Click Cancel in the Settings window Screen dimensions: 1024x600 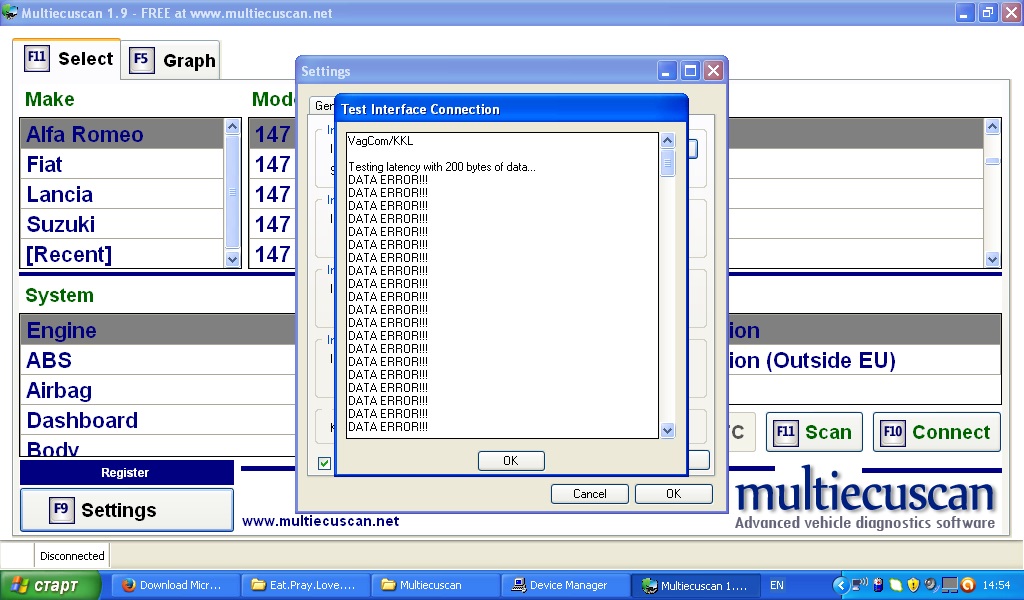tap(590, 494)
